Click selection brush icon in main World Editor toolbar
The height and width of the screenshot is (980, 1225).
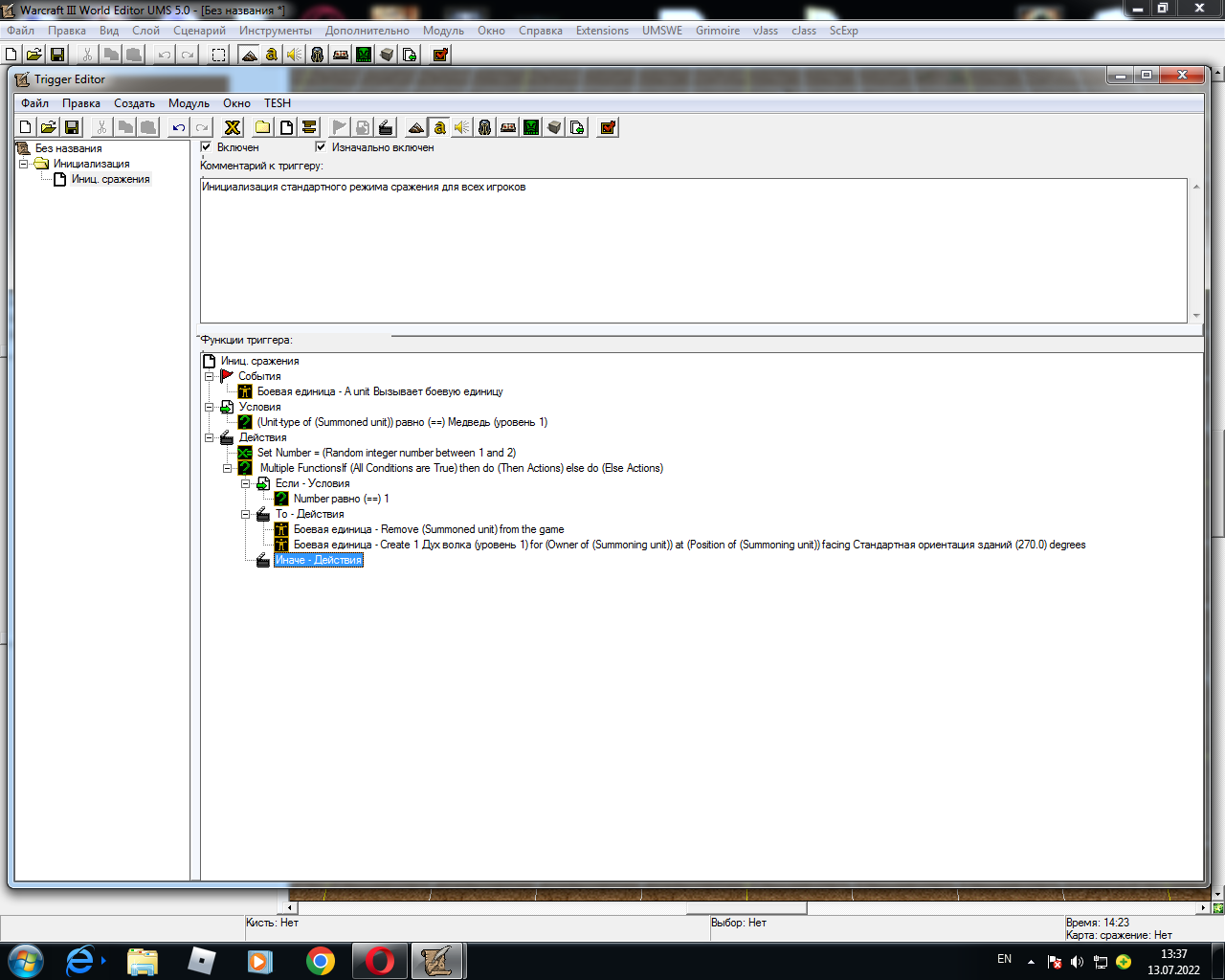pyautogui.click(x=219, y=55)
